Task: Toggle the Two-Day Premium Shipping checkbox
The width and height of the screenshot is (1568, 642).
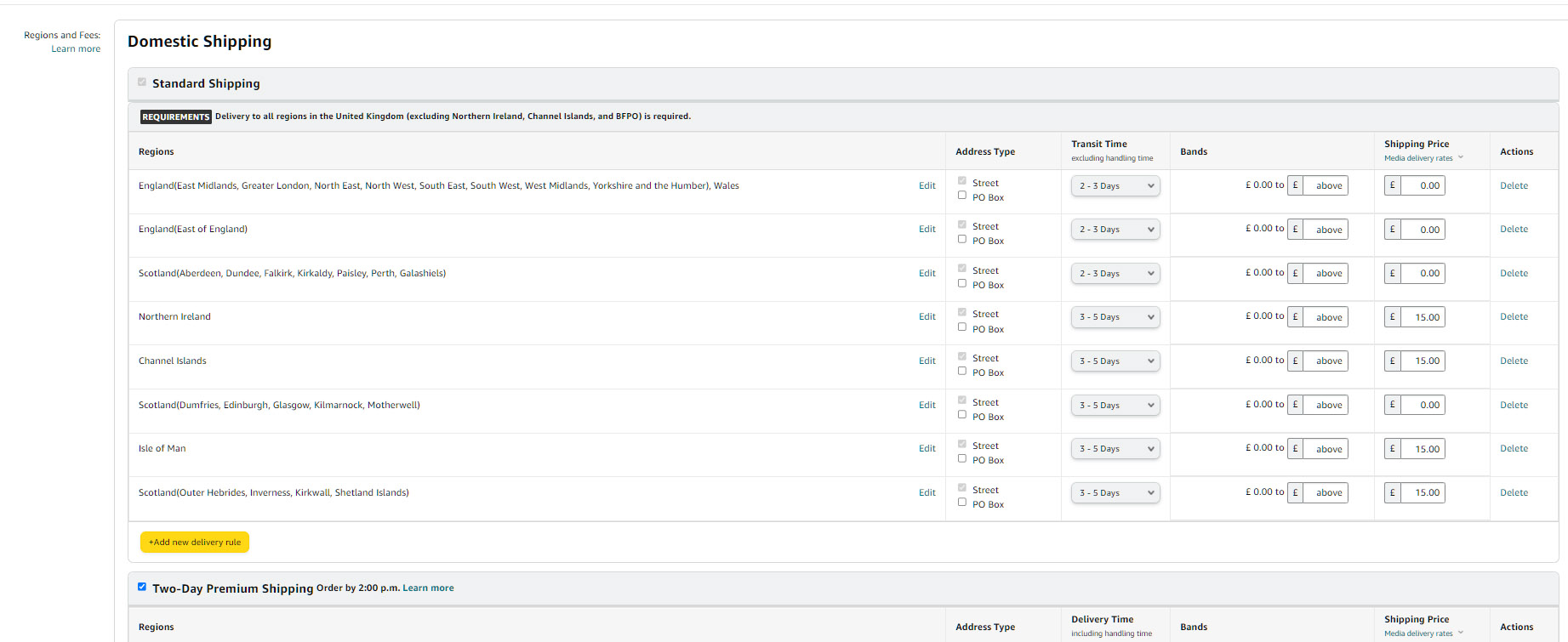Action: click(x=142, y=587)
